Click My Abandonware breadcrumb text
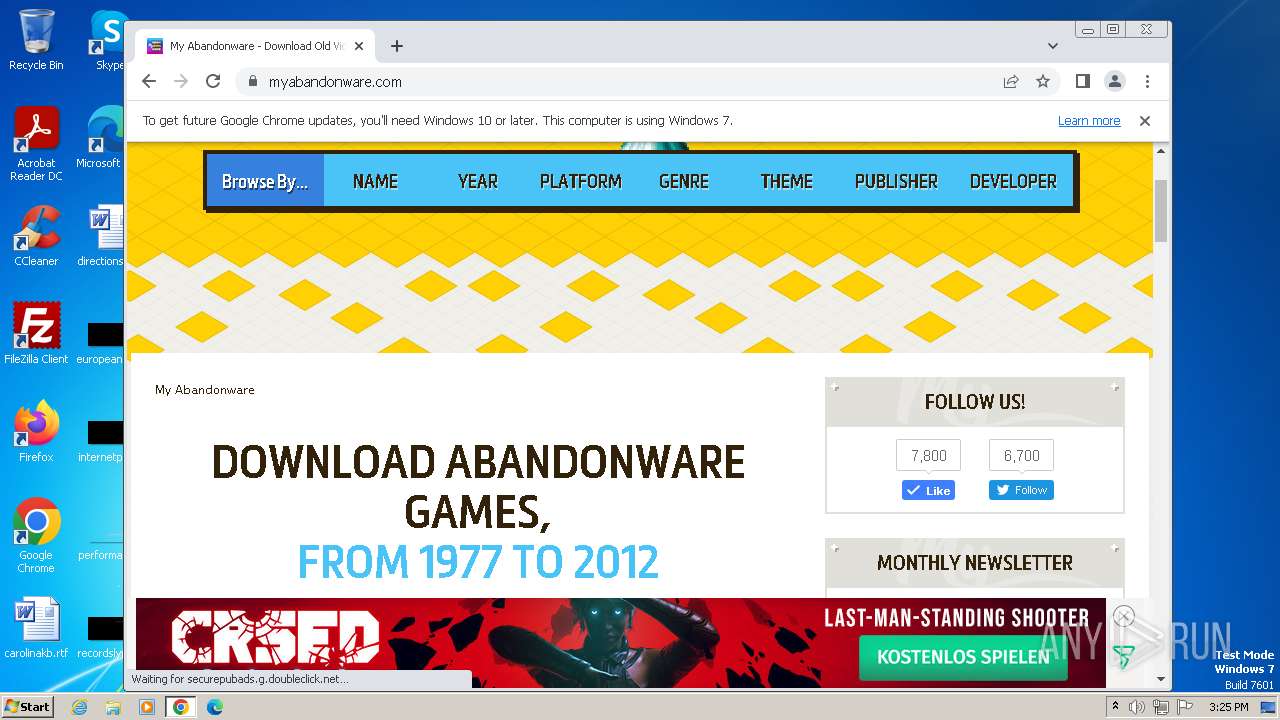 point(205,390)
